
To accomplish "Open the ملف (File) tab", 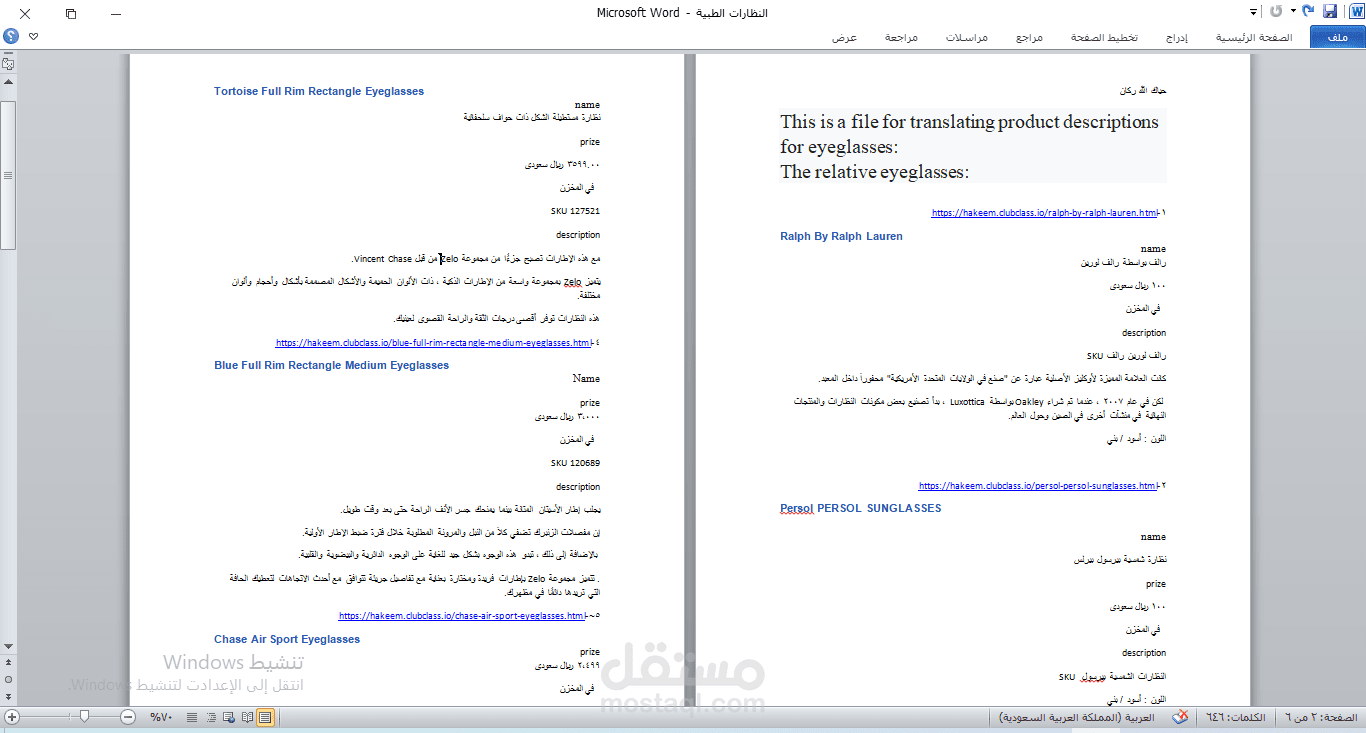I will [x=1336, y=37].
